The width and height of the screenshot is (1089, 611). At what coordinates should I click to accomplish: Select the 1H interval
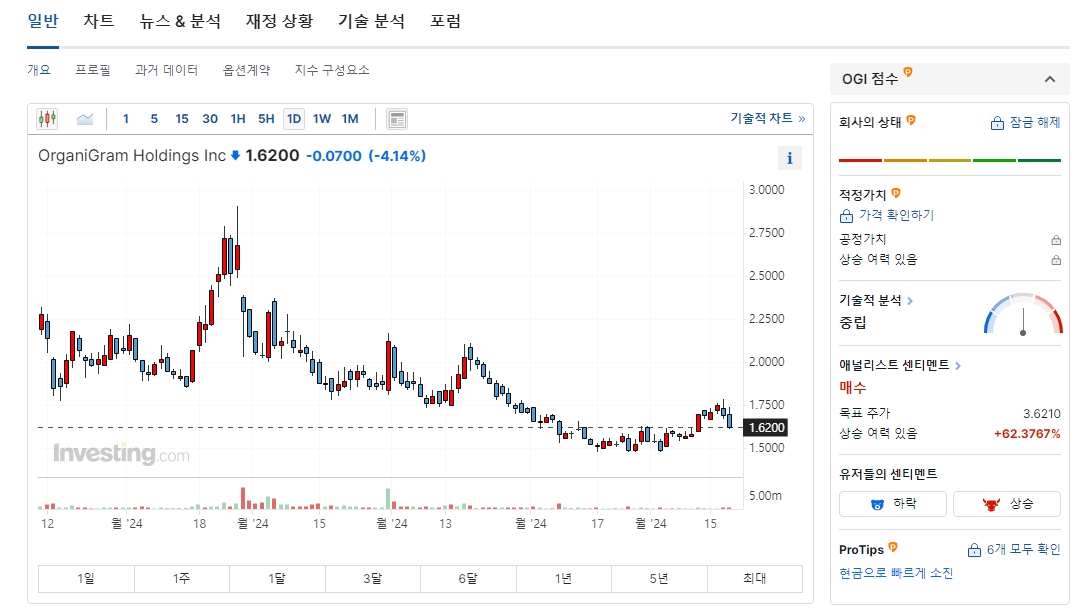pos(238,119)
